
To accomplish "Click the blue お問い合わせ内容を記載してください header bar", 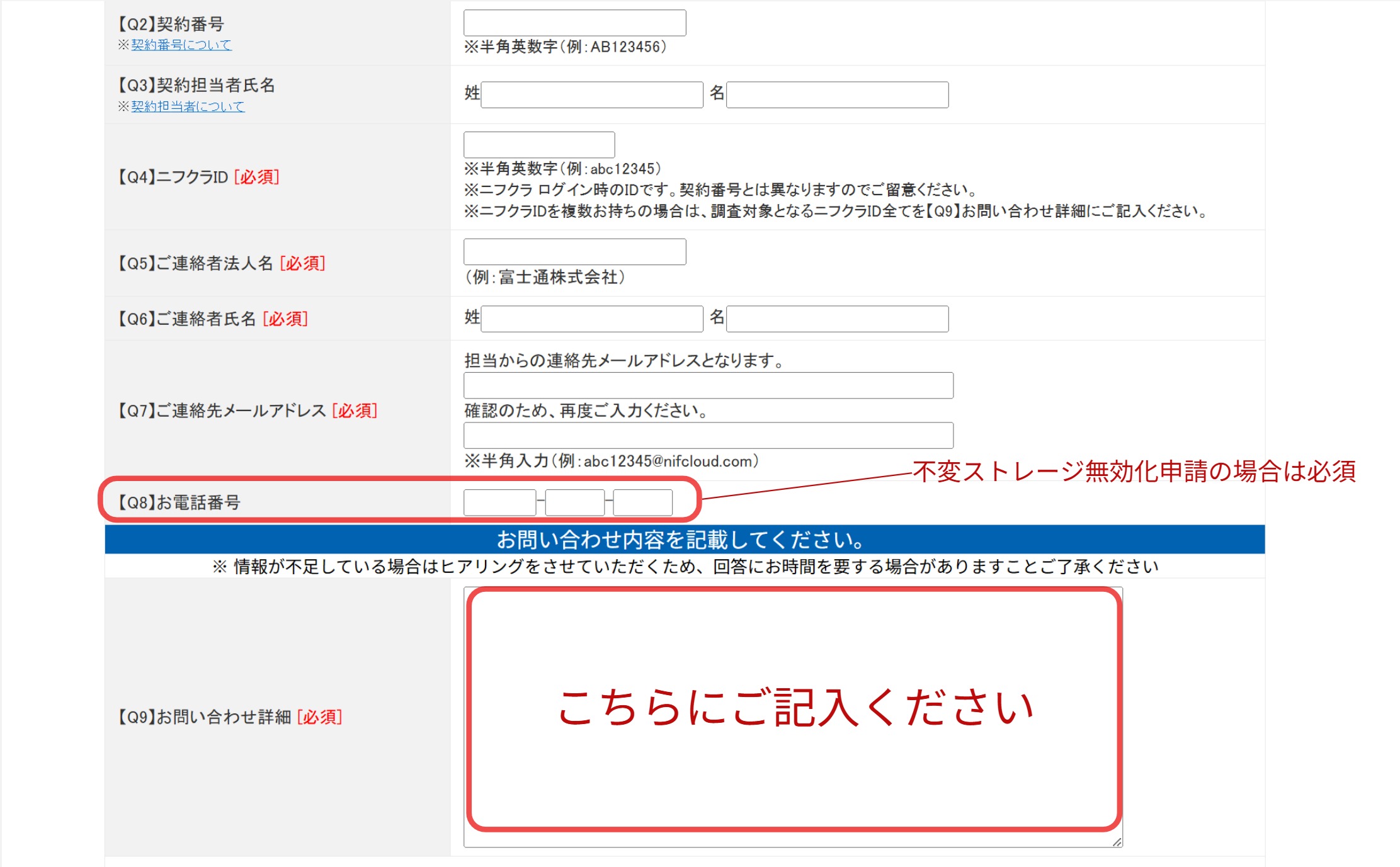I will coord(684,540).
